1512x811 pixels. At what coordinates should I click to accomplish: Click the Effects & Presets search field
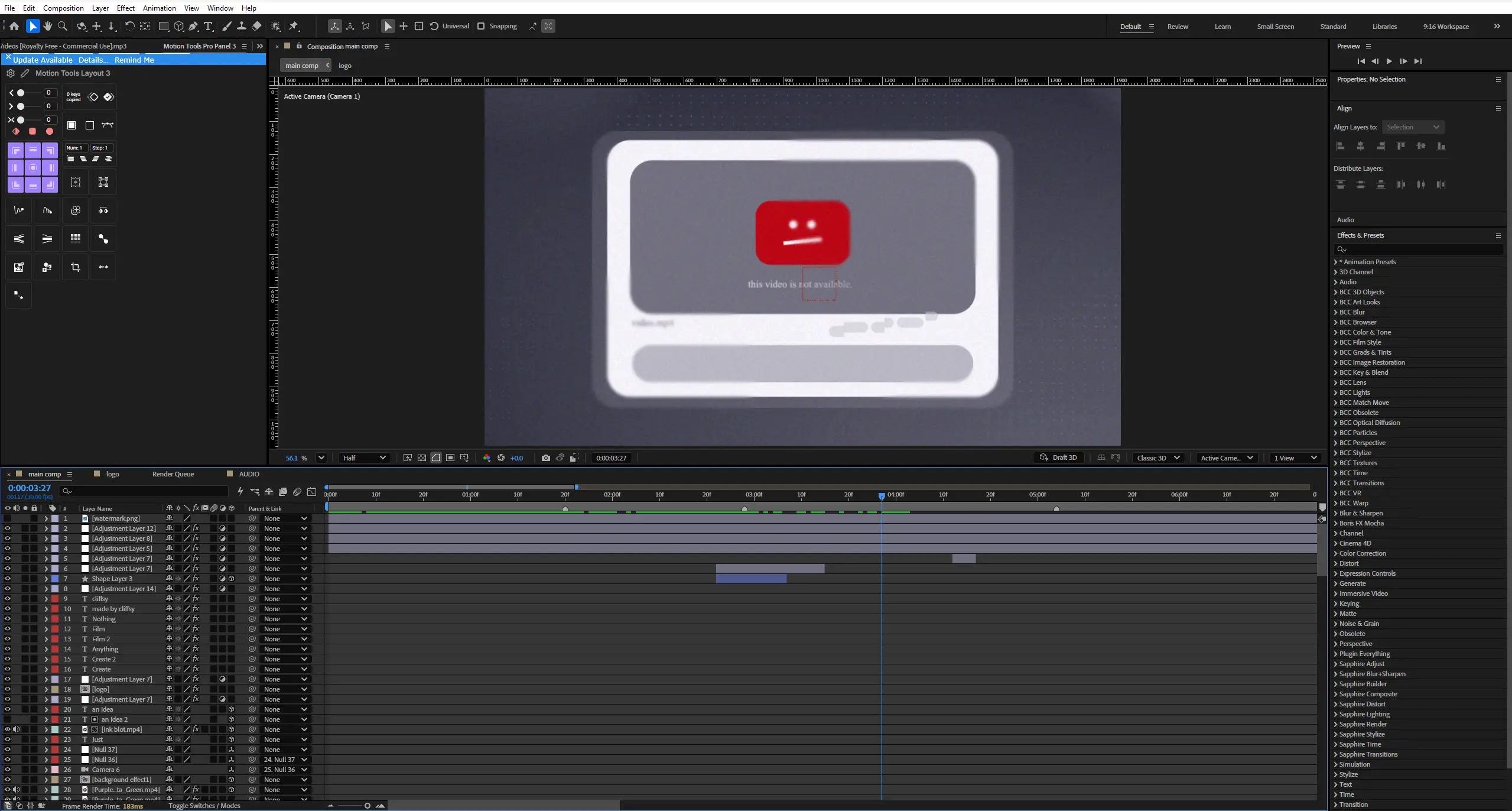[1419, 249]
